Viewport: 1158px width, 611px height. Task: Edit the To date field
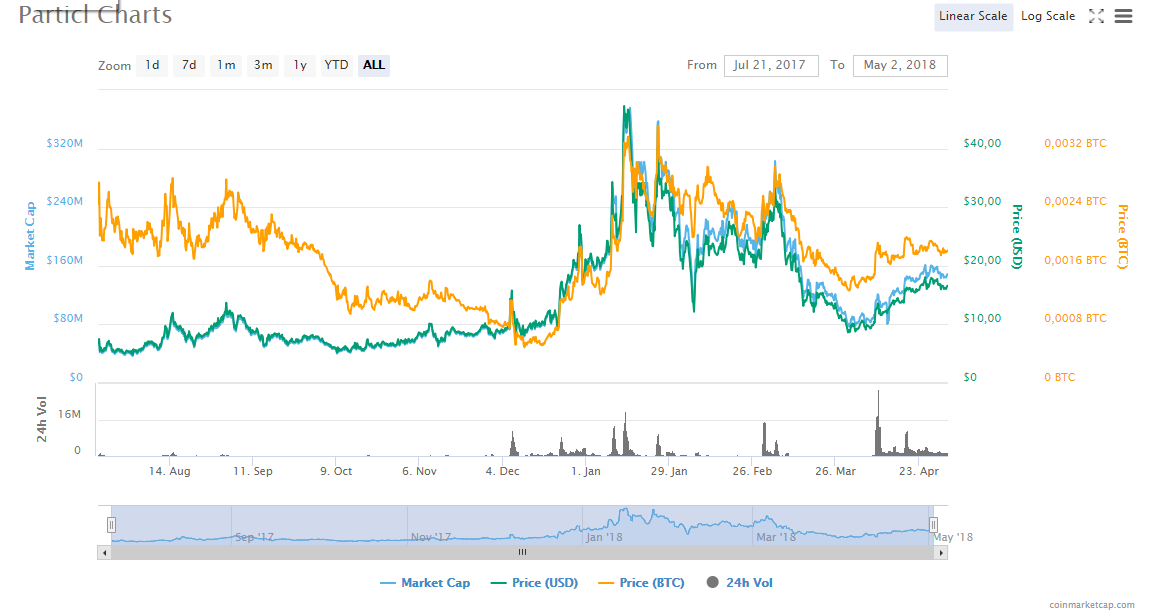900,65
